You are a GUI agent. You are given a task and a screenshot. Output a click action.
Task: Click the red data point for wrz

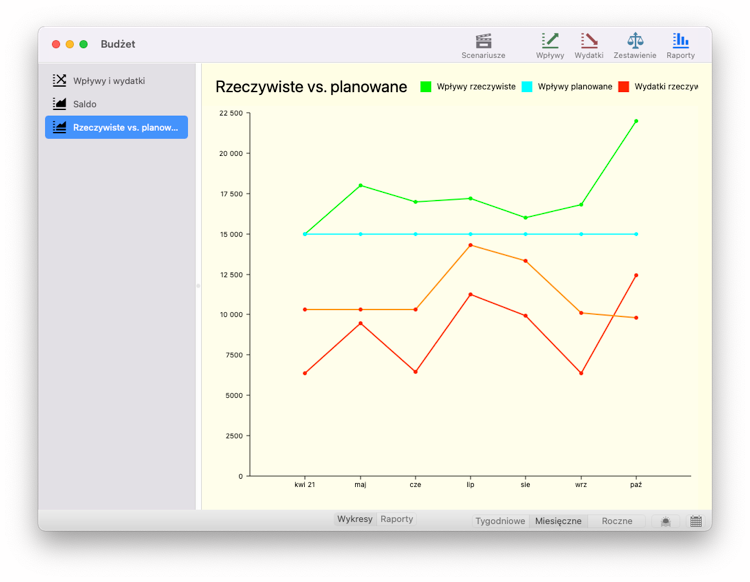(x=581, y=373)
